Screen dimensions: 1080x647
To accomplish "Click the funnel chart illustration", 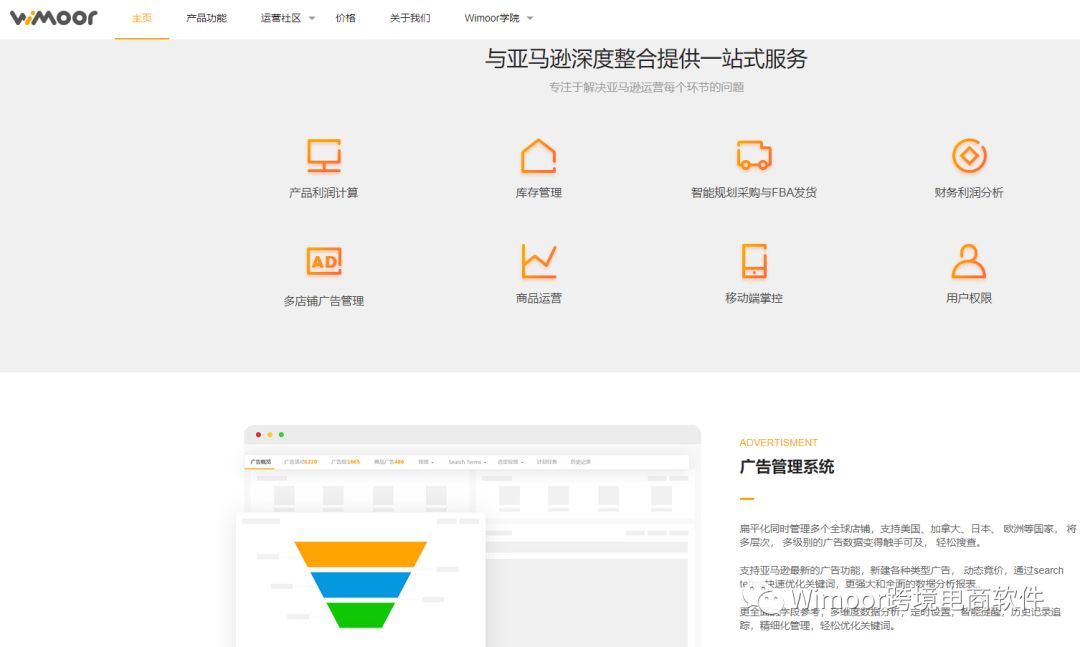I will 360,584.
